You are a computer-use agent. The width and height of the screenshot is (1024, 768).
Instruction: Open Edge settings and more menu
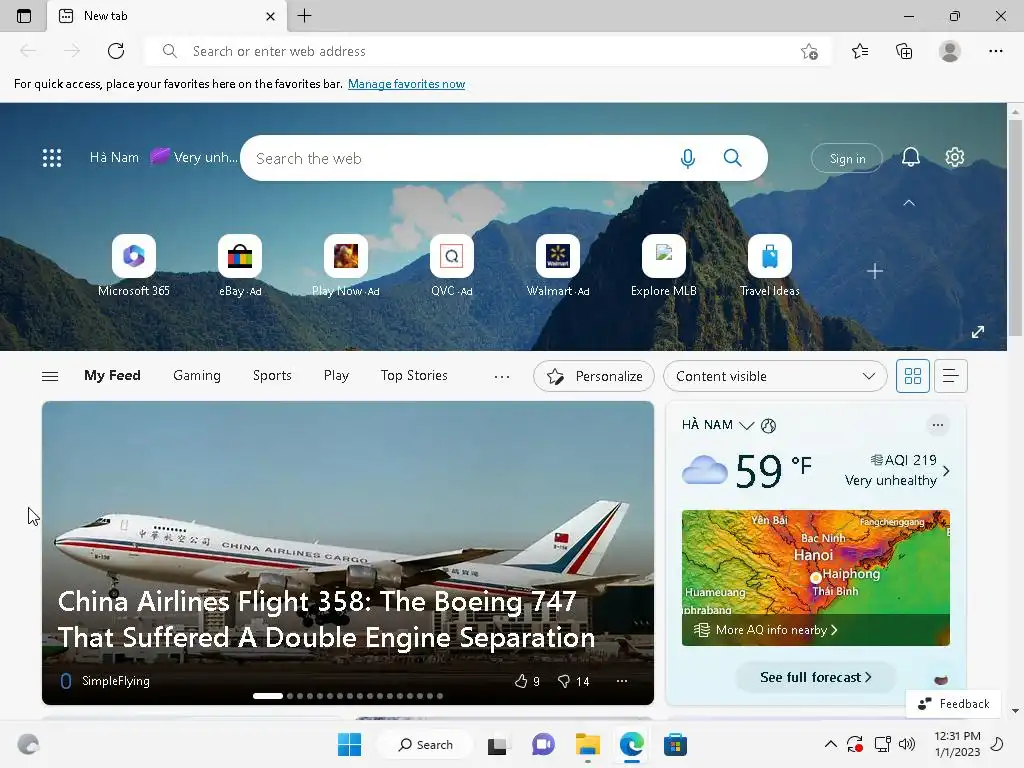pos(995,51)
